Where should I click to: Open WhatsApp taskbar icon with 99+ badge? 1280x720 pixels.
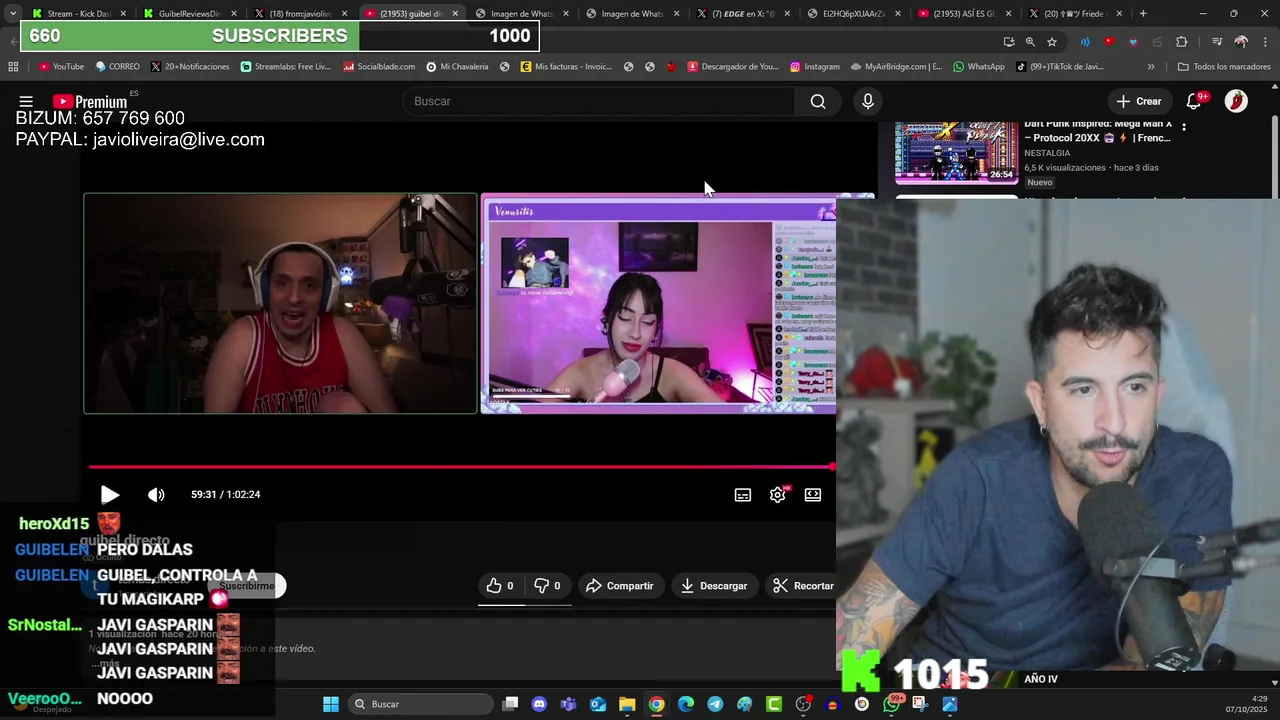[x=892, y=704]
